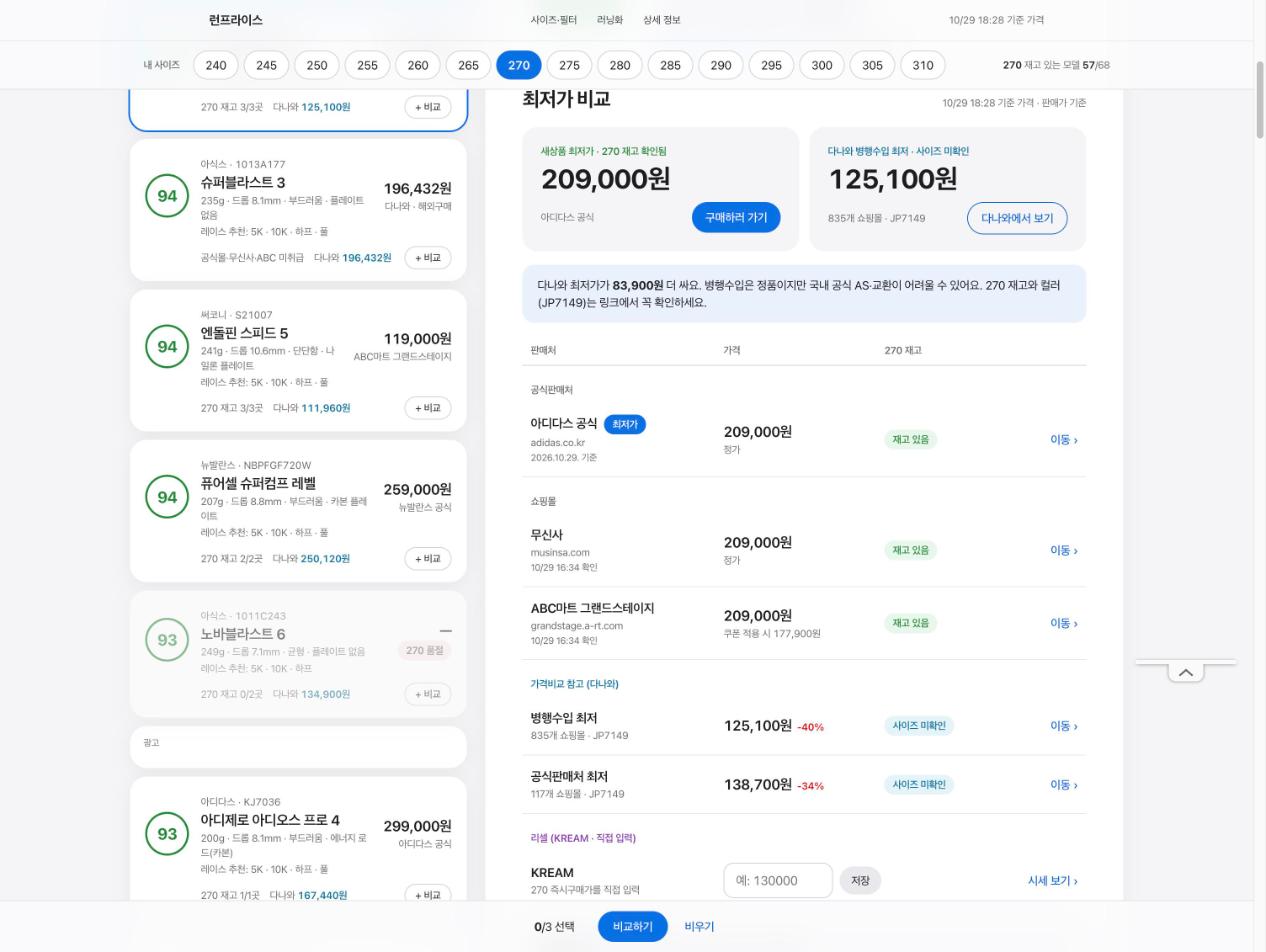Viewport: 1266px width, 952px height.
Task: Add 아디제로 아디오스 프로 4 to compare
Action: pos(428,893)
